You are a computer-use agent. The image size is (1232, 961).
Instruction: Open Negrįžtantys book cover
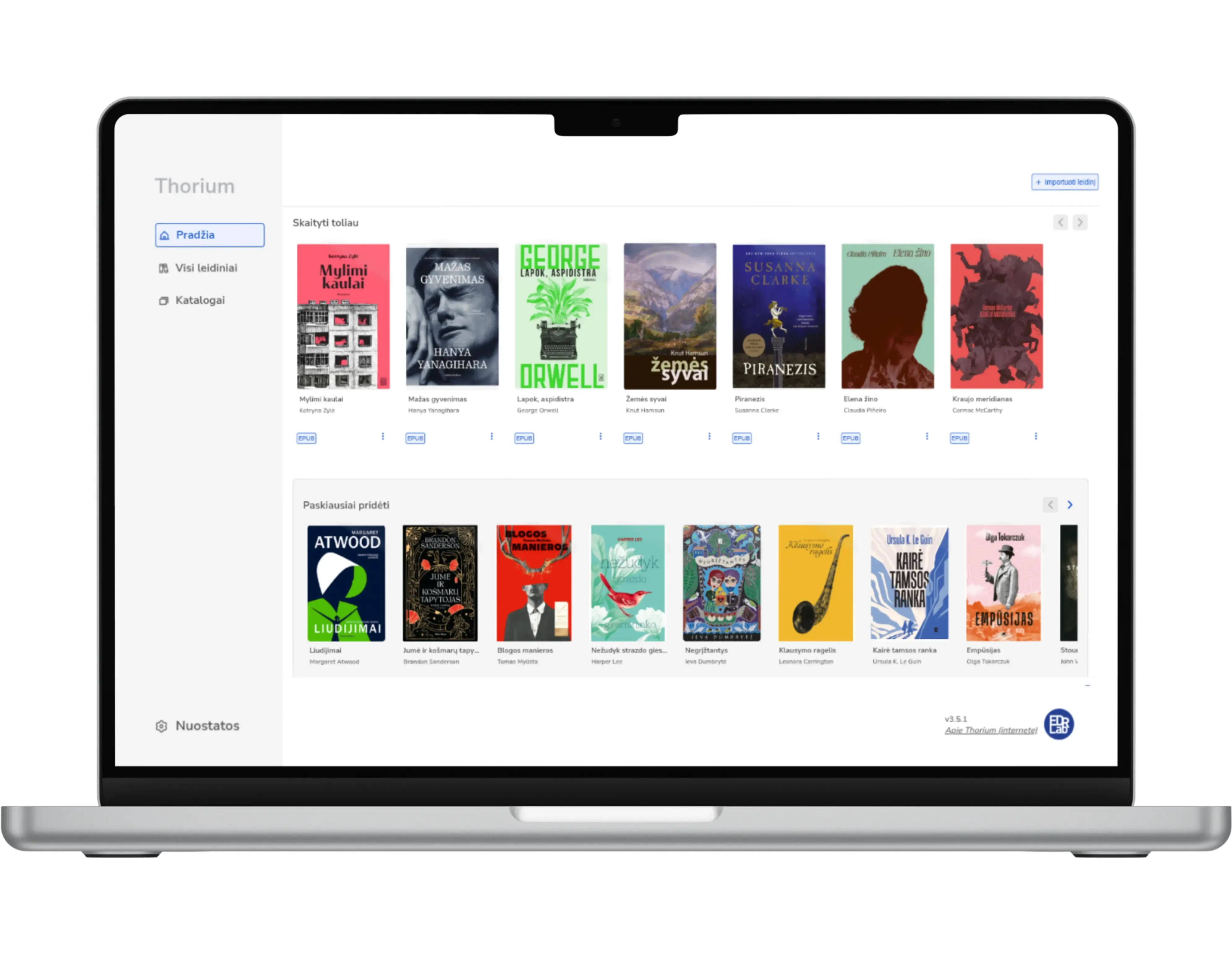click(x=722, y=583)
